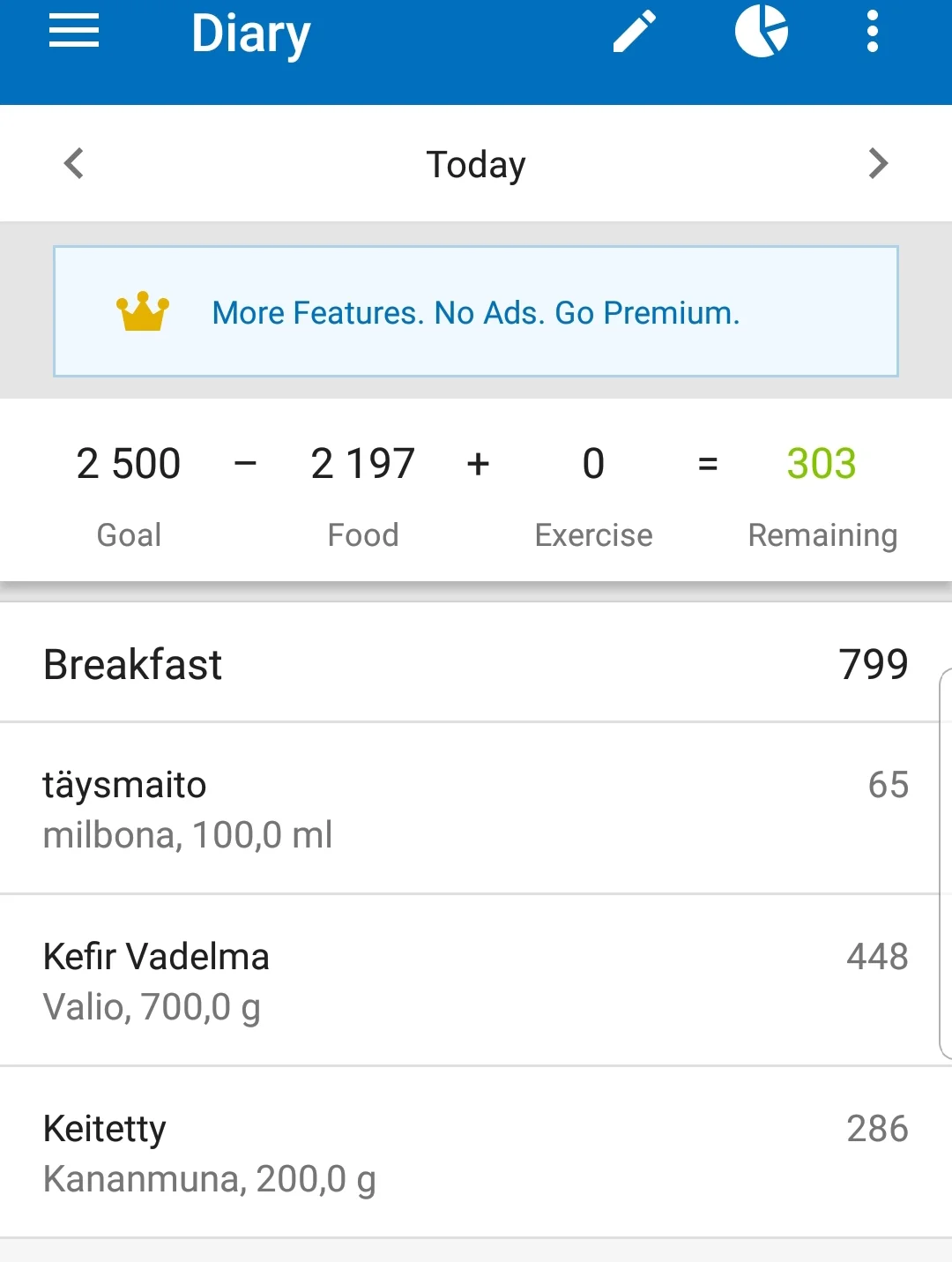The width and height of the screenshot is (952, 1262).
Task: Tap the 2 197 Food calories value
Action: coord(362,464)
